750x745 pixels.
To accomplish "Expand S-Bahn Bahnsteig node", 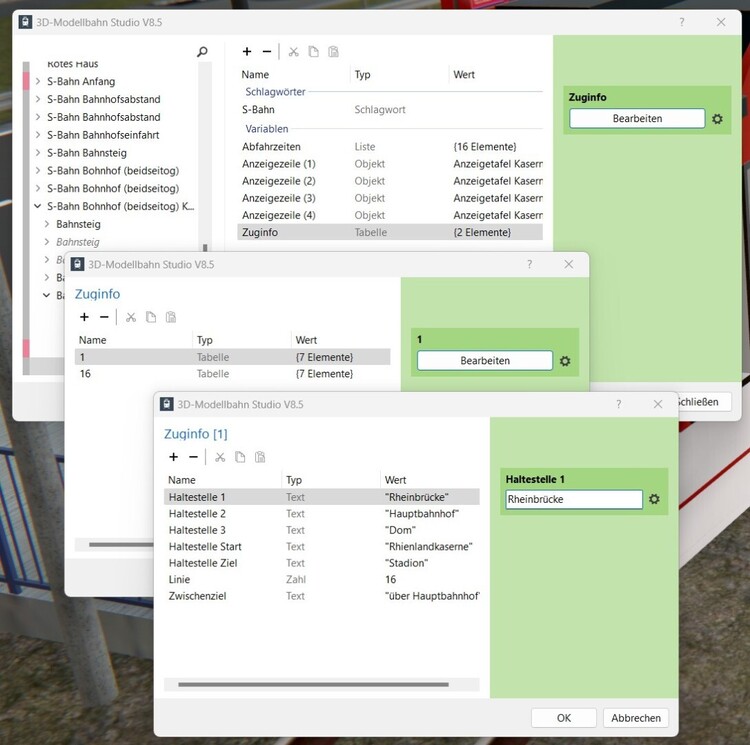I will pyautogui.click(x=38, y=153).
